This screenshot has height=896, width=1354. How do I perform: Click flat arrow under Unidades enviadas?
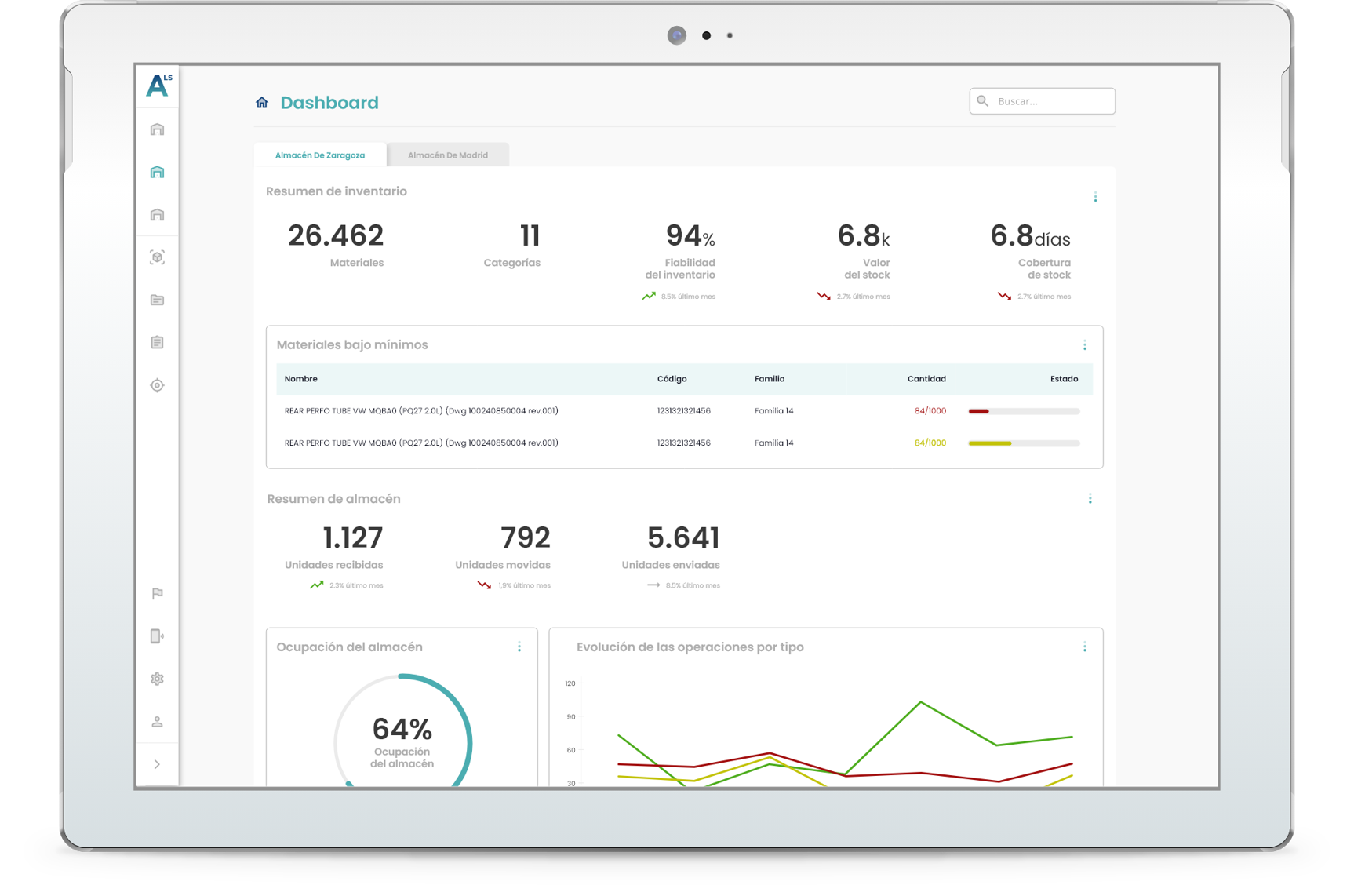653,585
